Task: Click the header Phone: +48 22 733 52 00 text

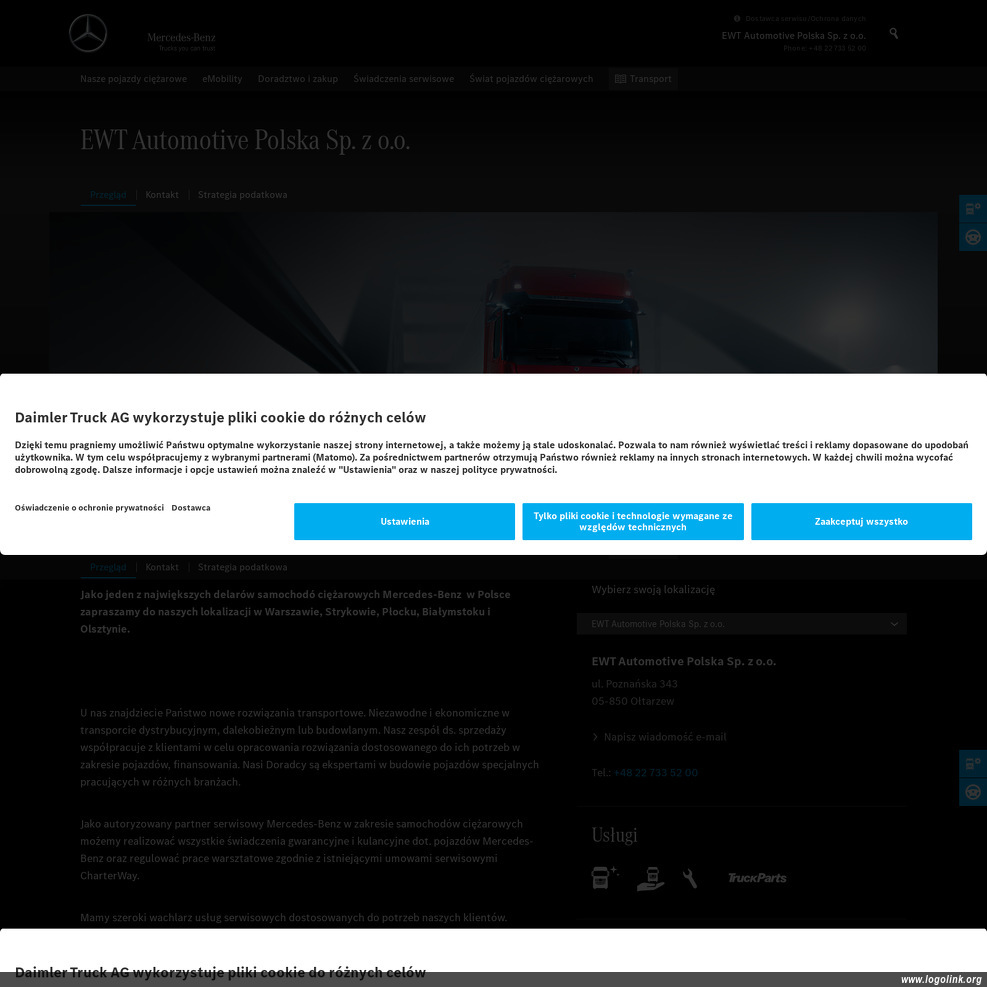Action: (825, 48)
